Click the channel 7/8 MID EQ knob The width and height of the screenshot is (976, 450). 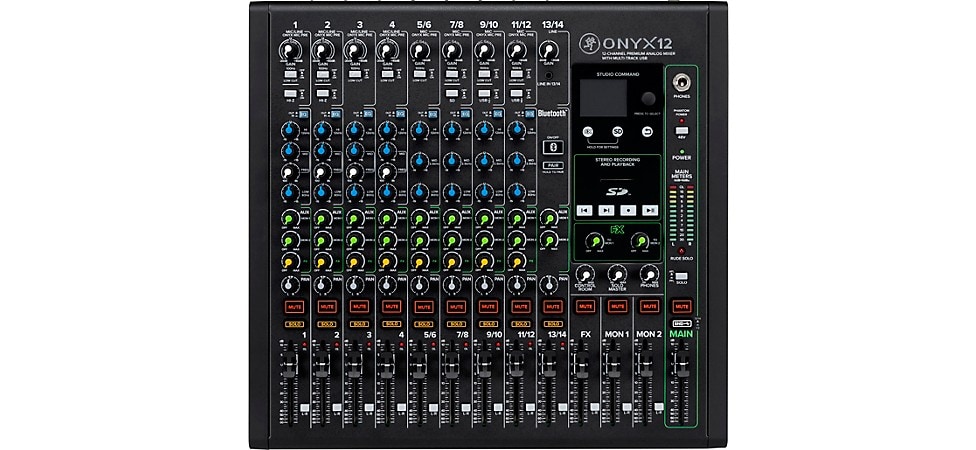click(451, 161)
